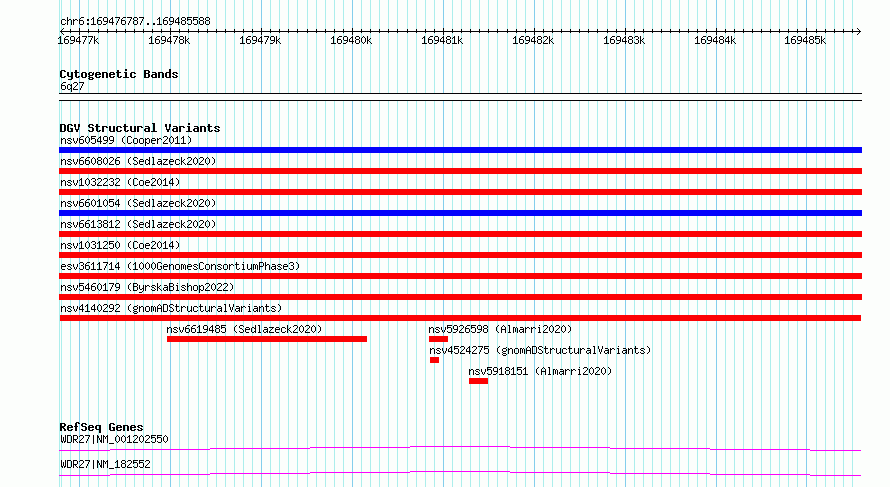The width and height of the screenshot is (890, 487).
Task: Click the WDR27|NM_182552 gene label
Action: 105,464
